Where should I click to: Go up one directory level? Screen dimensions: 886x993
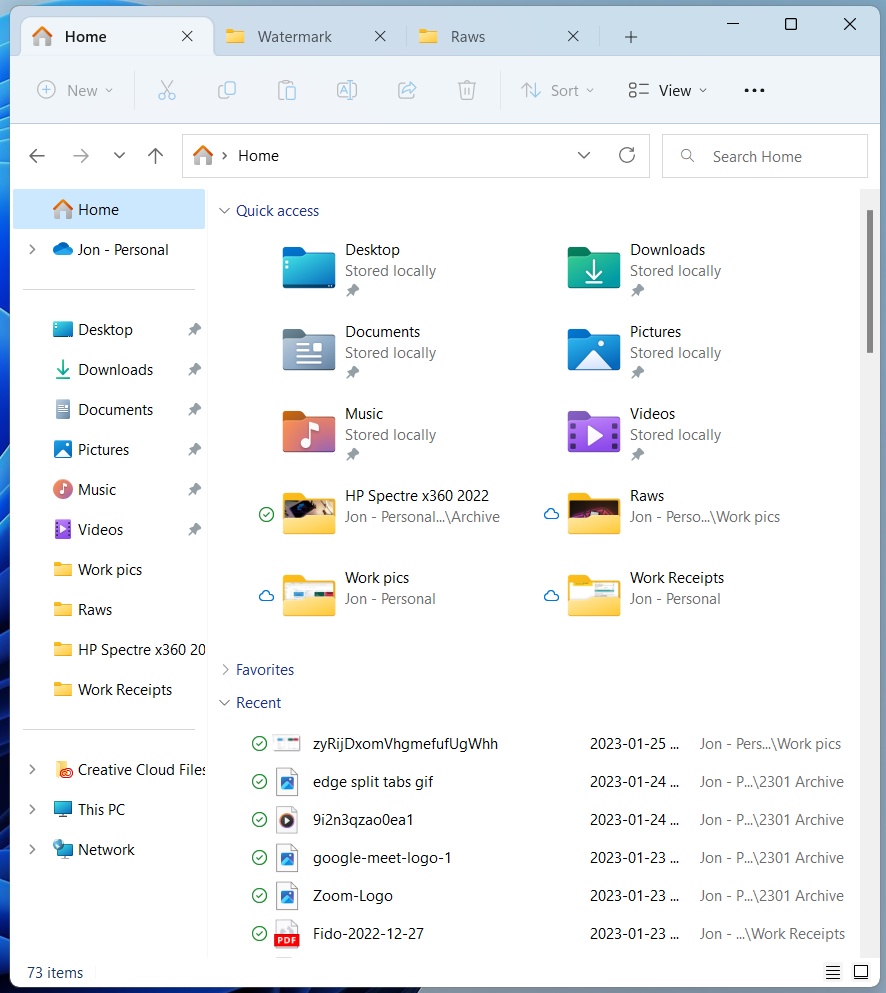[155, 156]
